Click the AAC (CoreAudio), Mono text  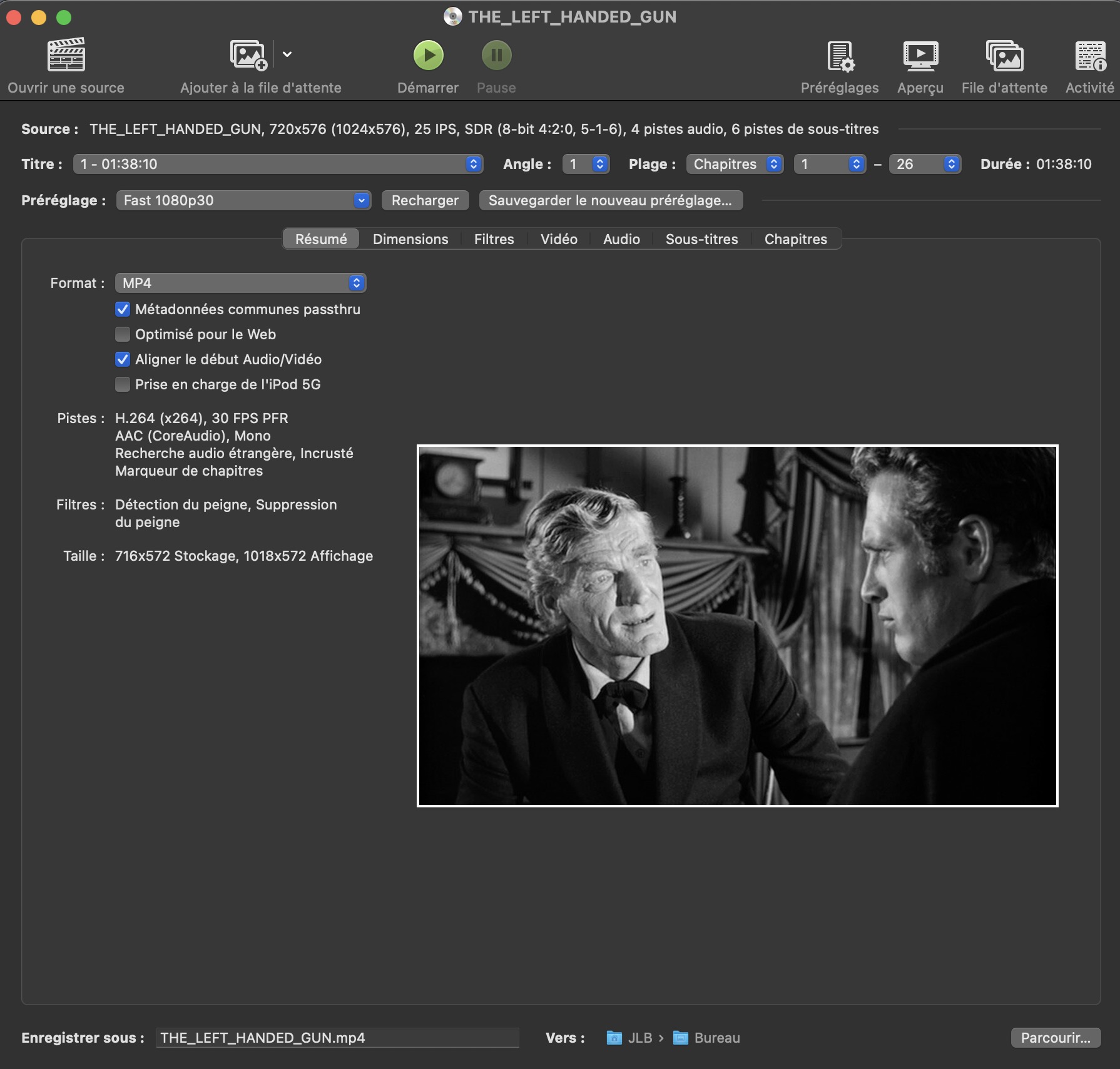[193, 436]
